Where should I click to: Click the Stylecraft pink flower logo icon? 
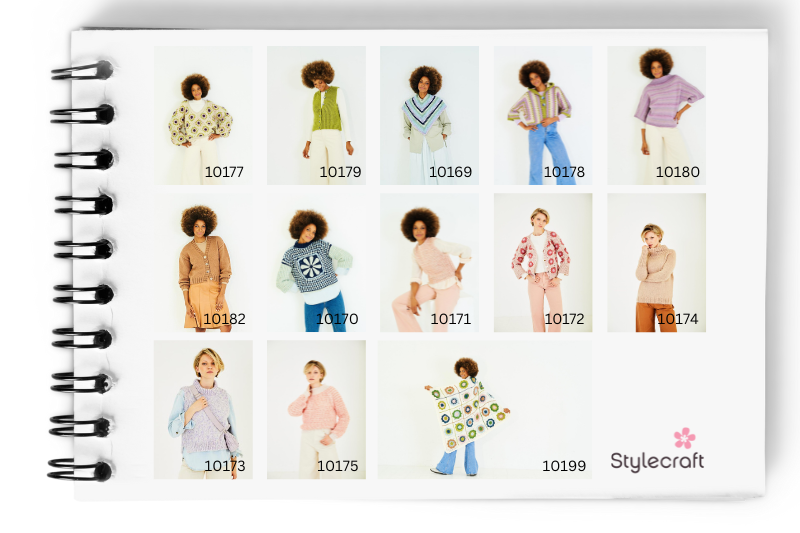coord(684,437)
